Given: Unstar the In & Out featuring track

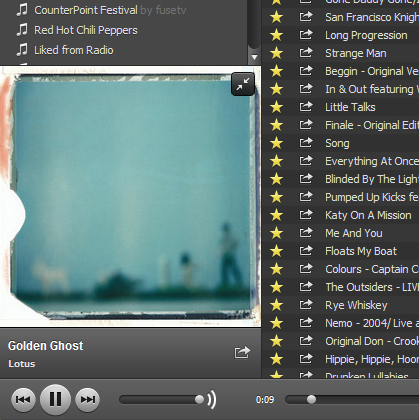Looking at the screenshot, I should click(277, 89).
